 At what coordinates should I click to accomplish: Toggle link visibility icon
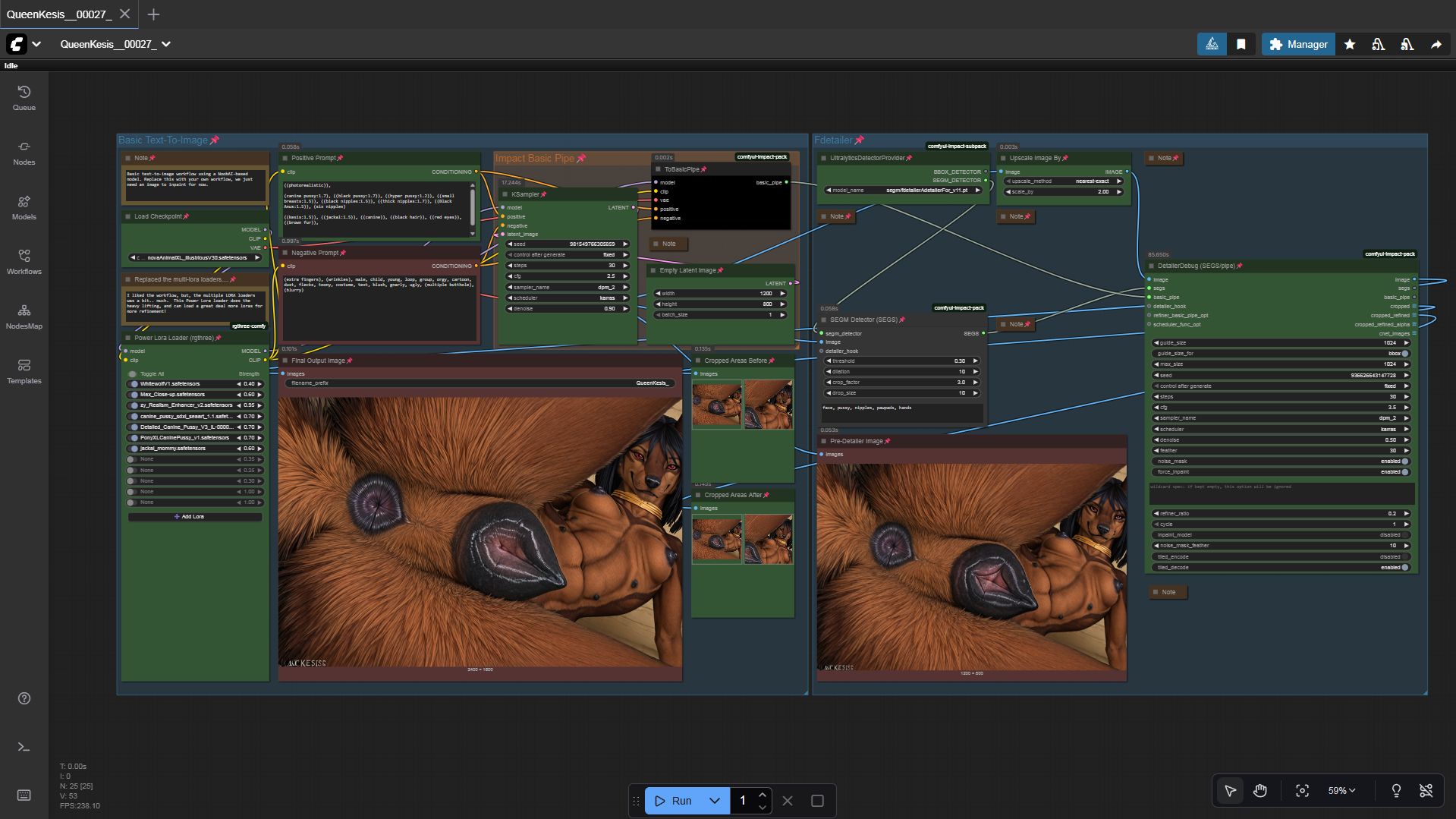click(x=1426, y=790)
